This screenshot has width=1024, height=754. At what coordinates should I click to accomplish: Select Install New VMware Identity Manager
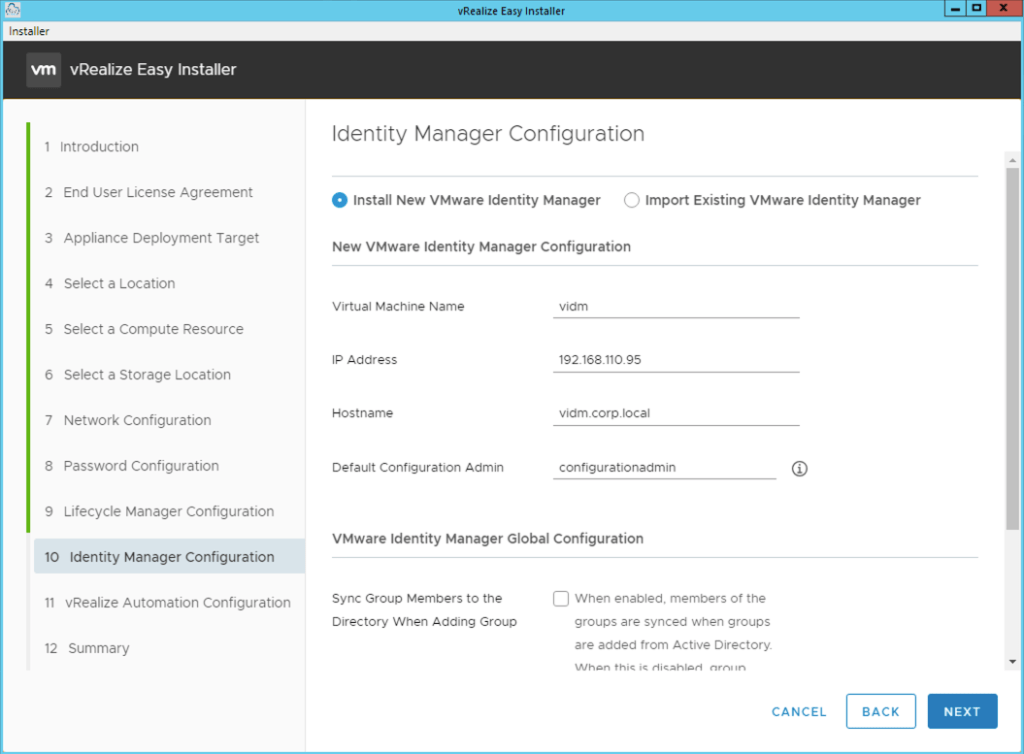point(339,200)
